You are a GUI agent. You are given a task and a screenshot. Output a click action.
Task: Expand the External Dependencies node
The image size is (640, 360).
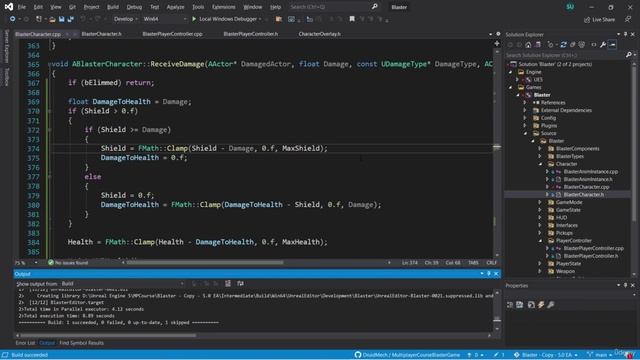[x=525, y=110]
